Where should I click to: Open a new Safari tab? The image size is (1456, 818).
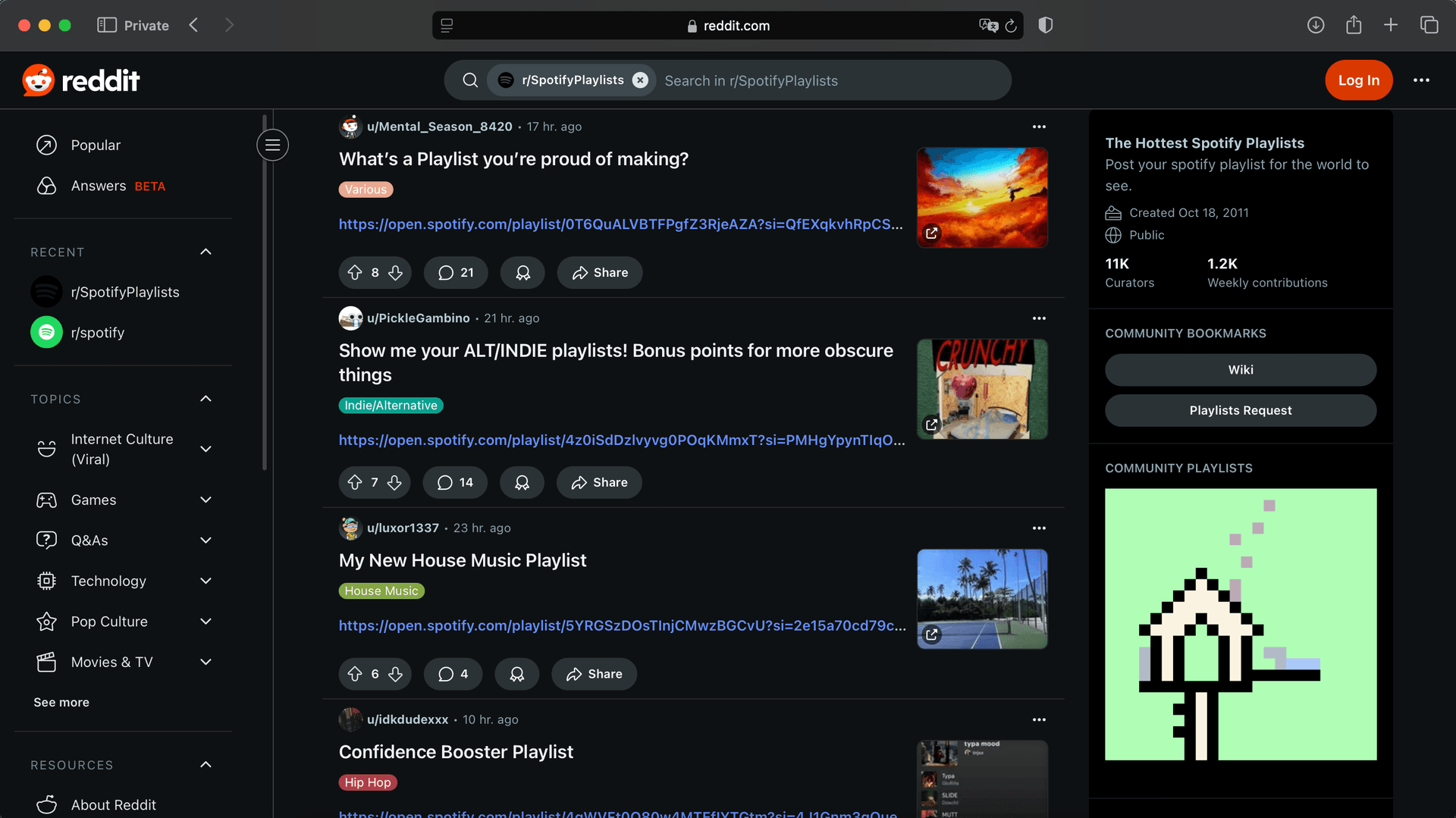(1391, 25)
